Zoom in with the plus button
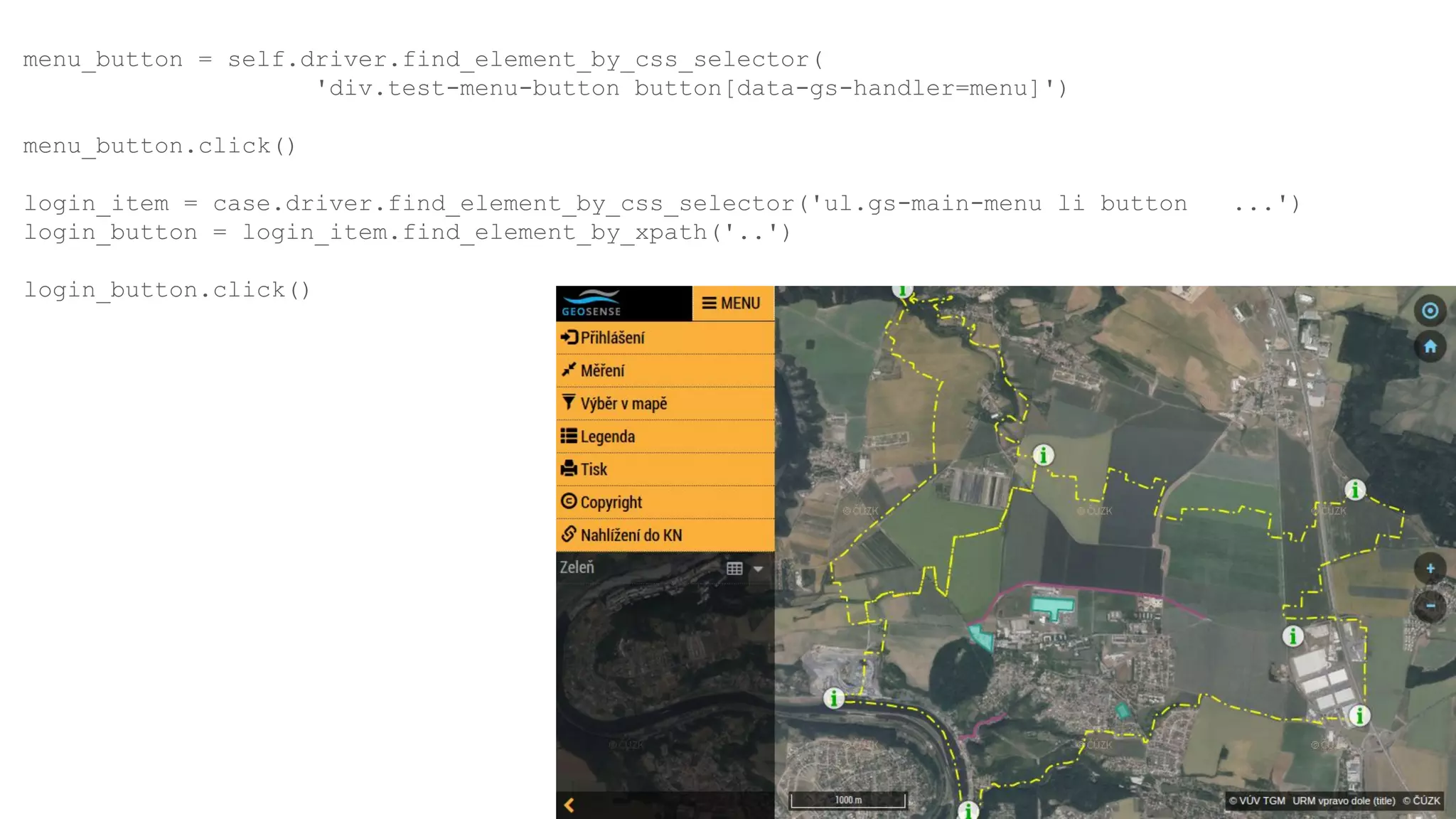The height and width of the screenshot is (819, 1456). (x=1430, y=569)
